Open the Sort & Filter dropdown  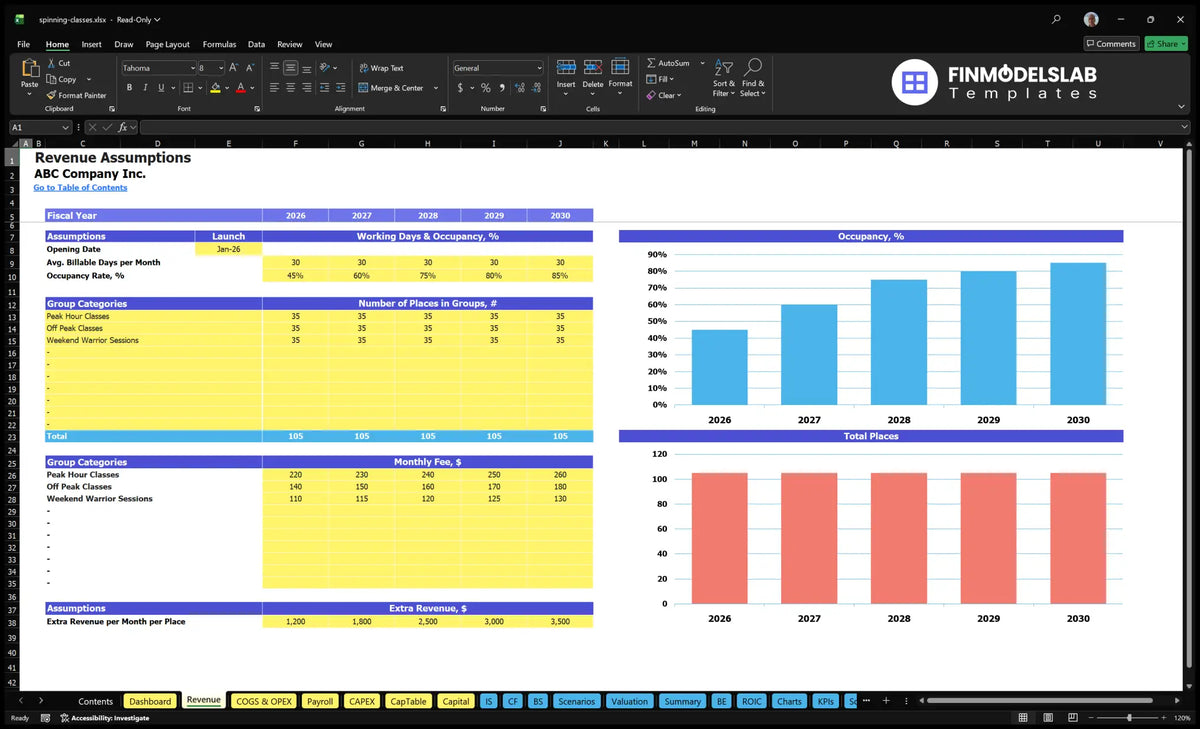724,78
